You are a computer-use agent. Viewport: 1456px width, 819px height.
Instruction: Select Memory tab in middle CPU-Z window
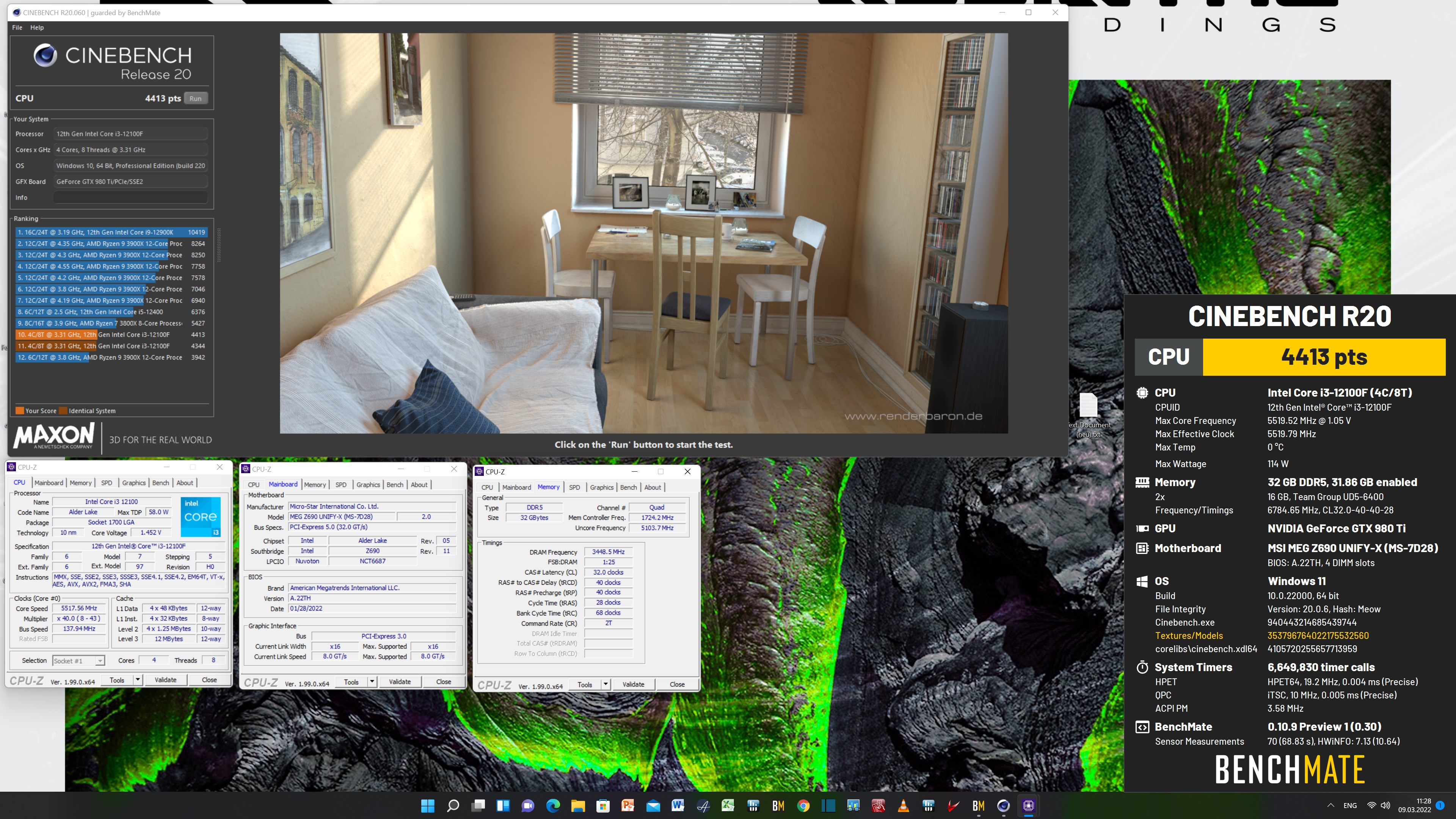(x=315, y=485)
